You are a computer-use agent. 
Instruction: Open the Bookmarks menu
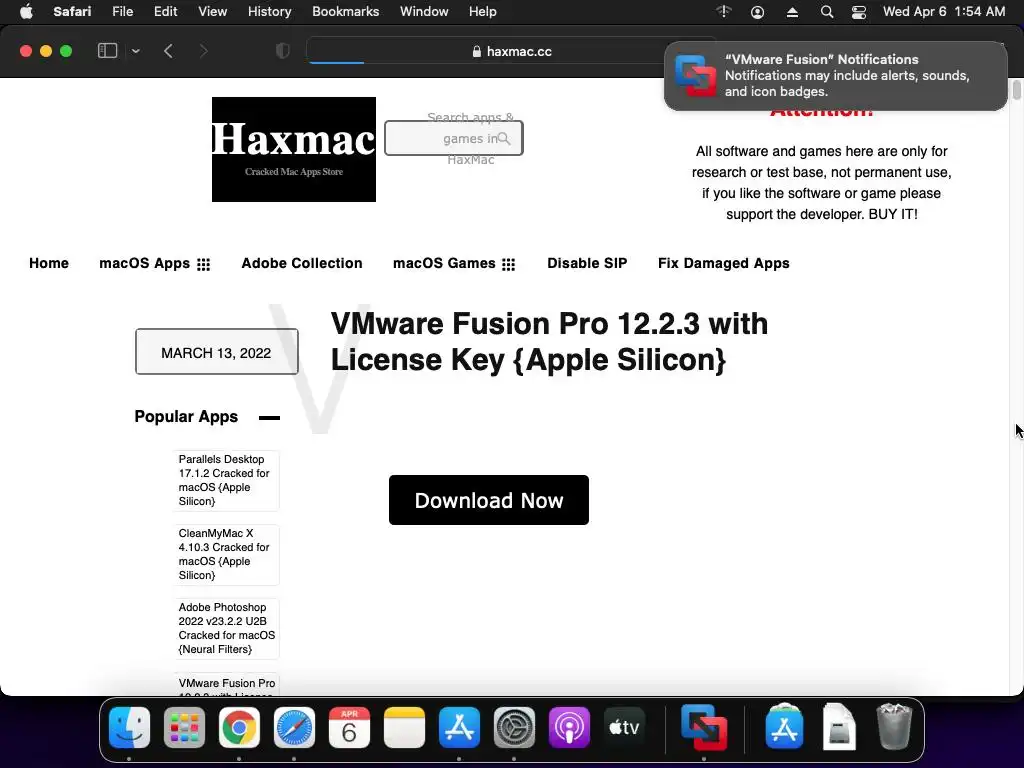(345, 12)
